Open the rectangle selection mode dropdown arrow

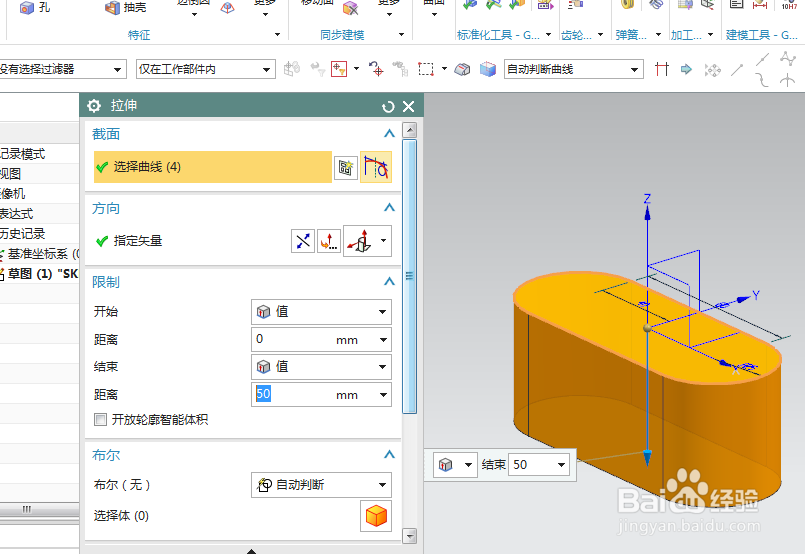click(x=444, y=69)
